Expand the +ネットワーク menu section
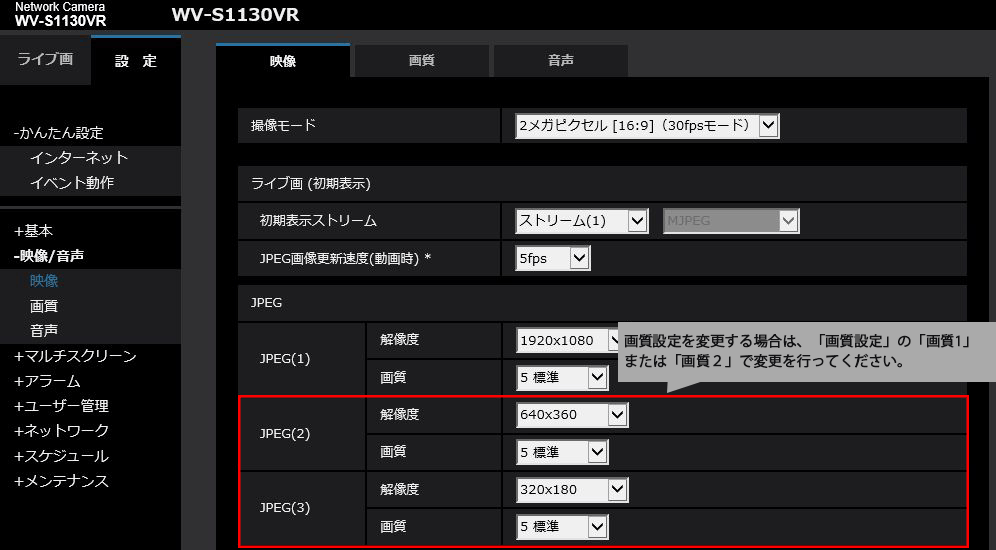 [x=61, y=431]
